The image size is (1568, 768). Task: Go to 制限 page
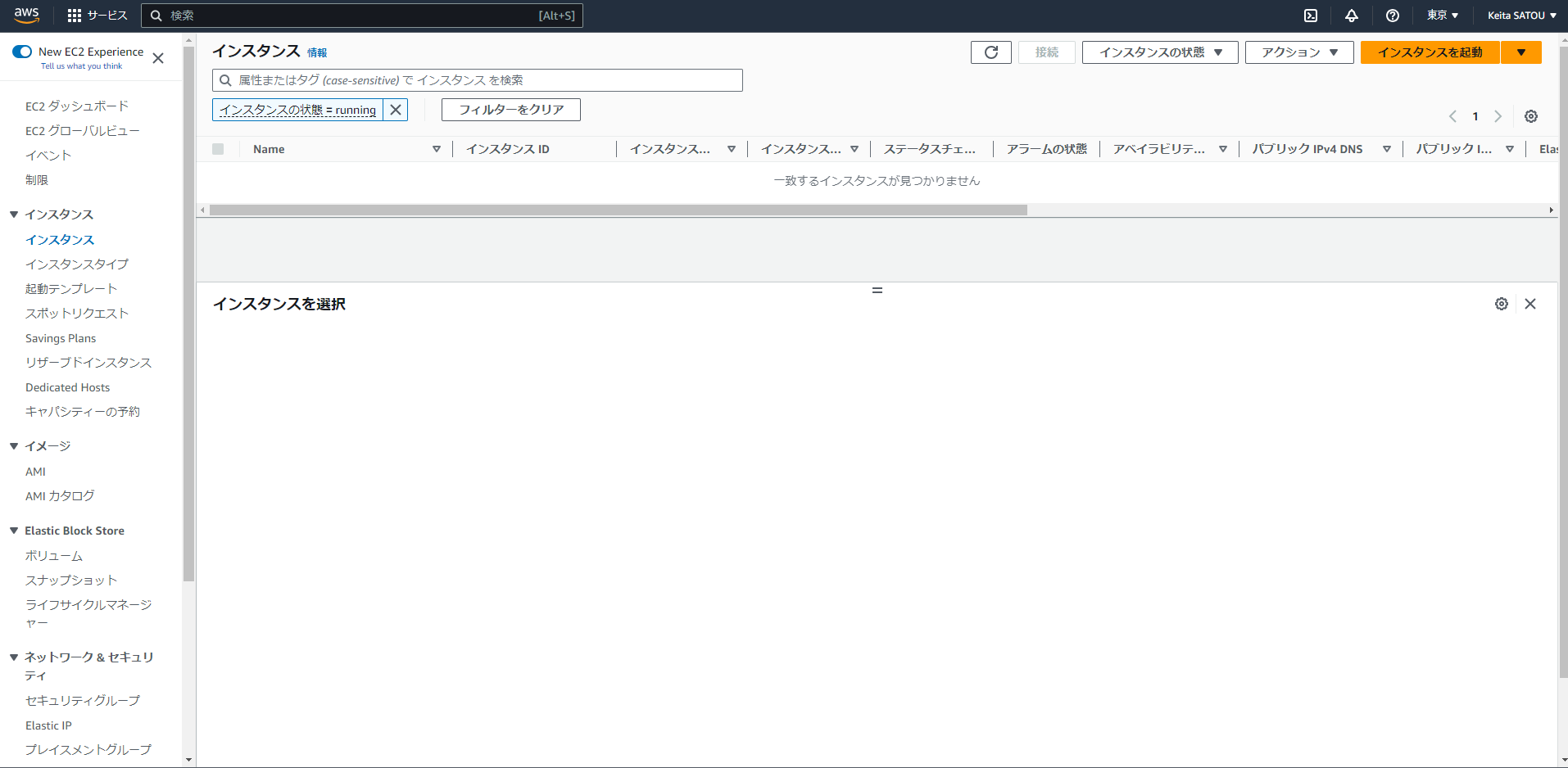pos(37,180)
